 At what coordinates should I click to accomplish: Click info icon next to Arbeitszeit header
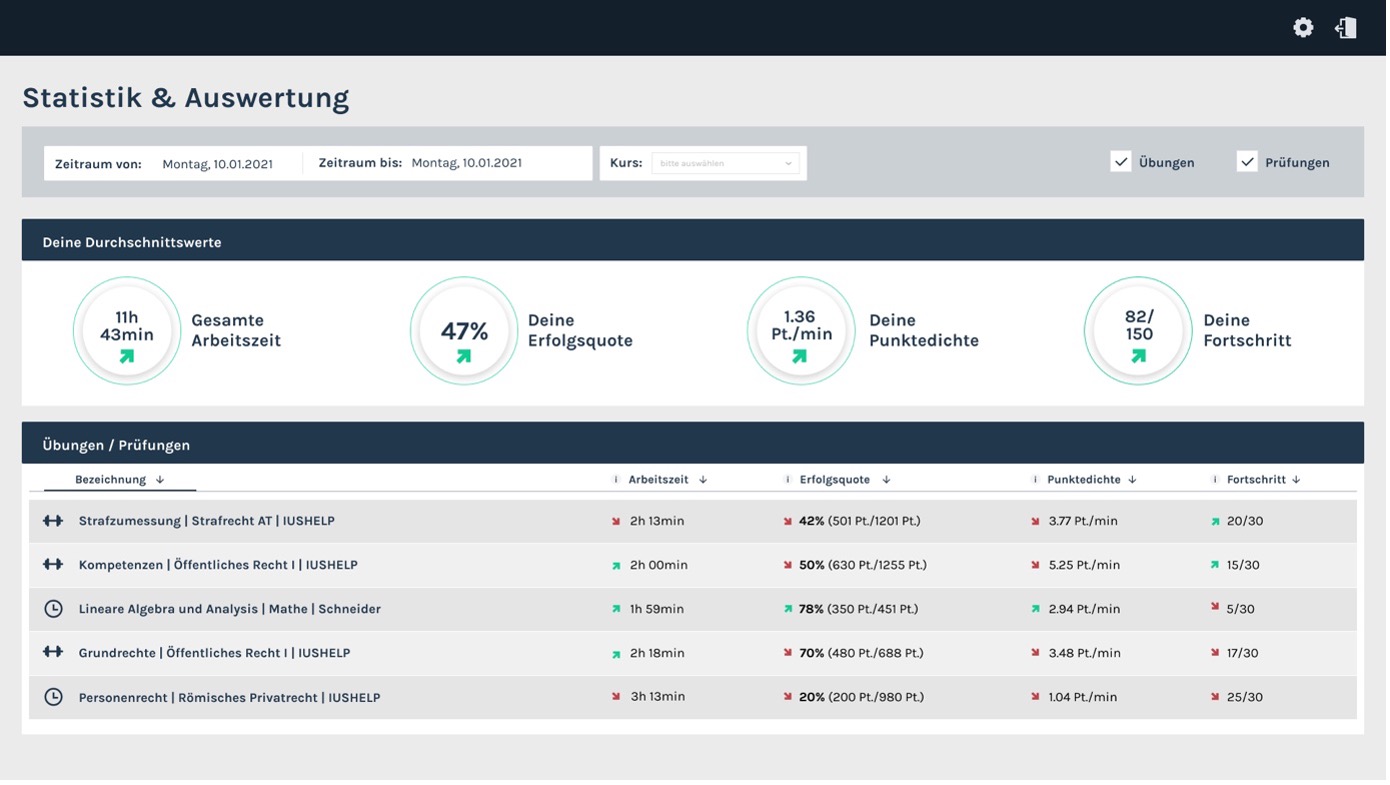[x=616, y=480]
